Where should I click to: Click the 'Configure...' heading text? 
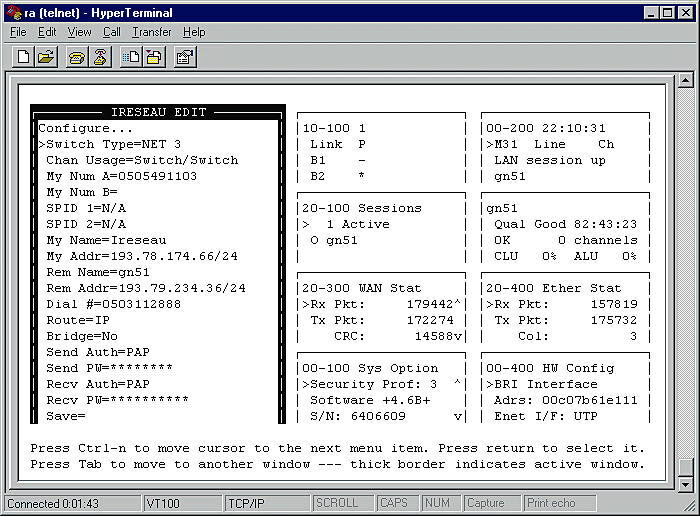(x=85, y=129)
